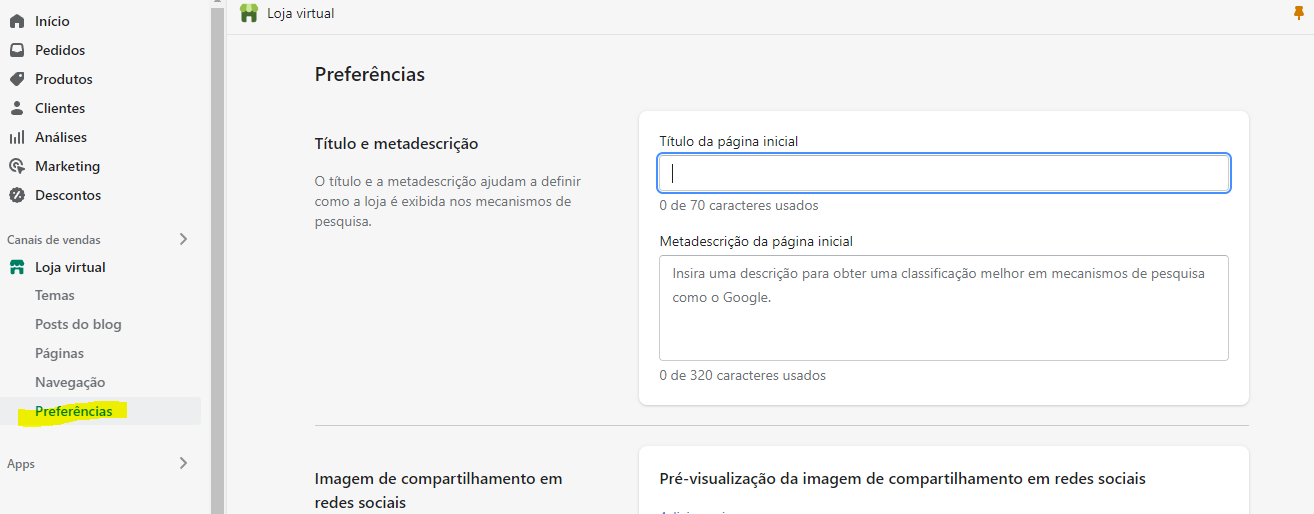
Task: Open the Navegação menu item
Action: (x=70, y=382)
